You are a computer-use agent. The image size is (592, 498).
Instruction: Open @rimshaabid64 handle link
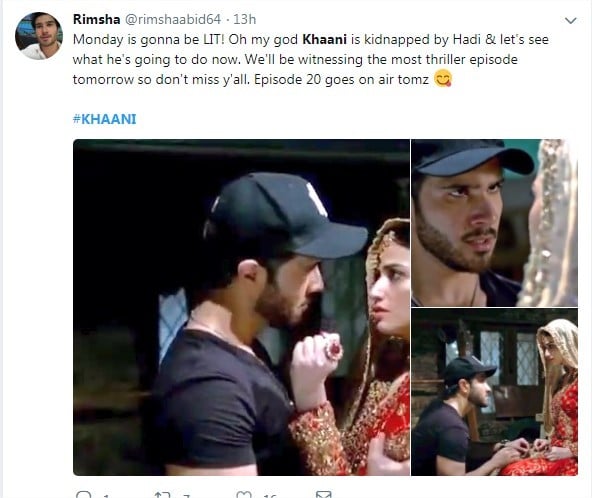173,19
